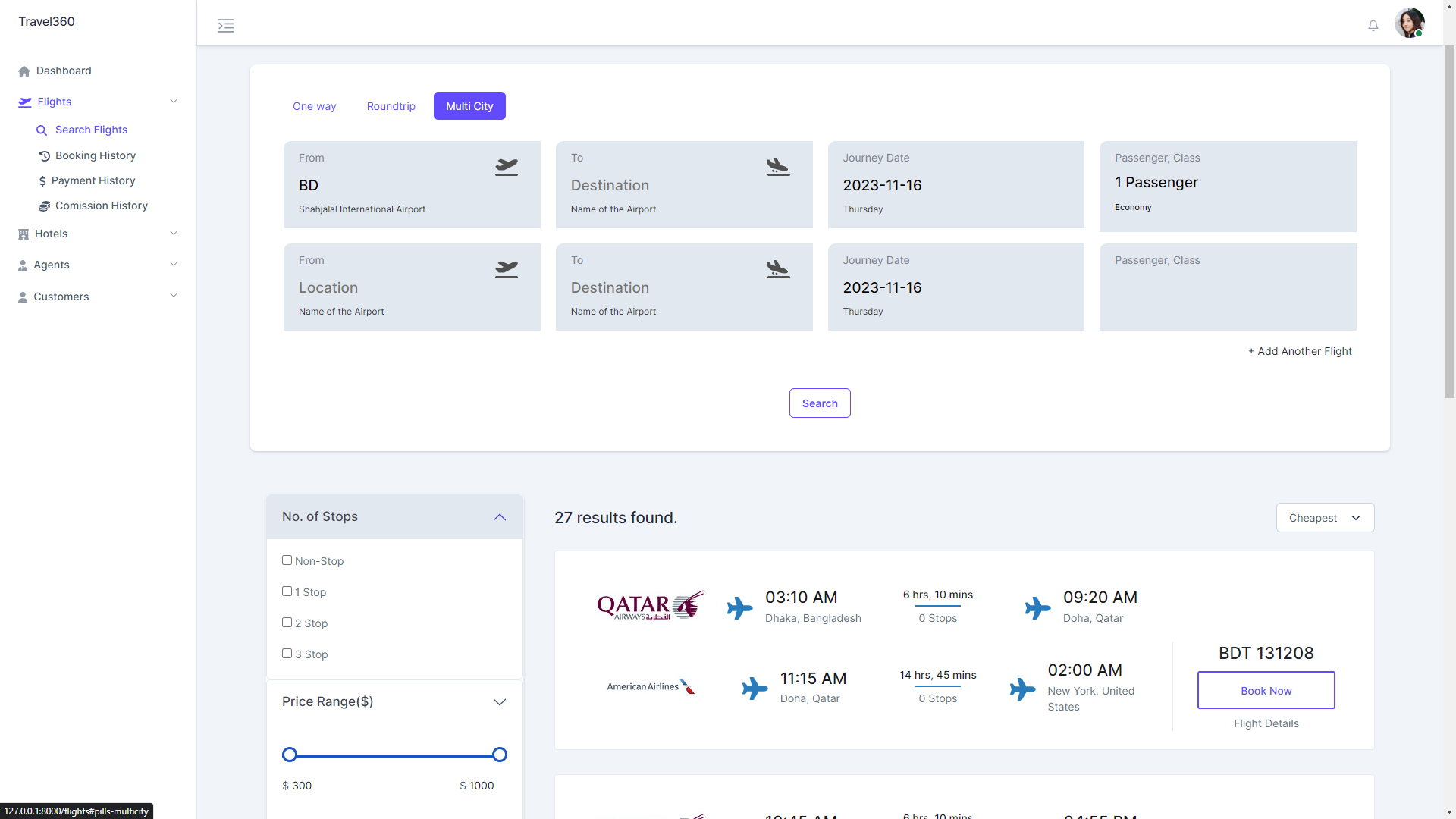Open the user profile avatar

(x=1409, y=23)
